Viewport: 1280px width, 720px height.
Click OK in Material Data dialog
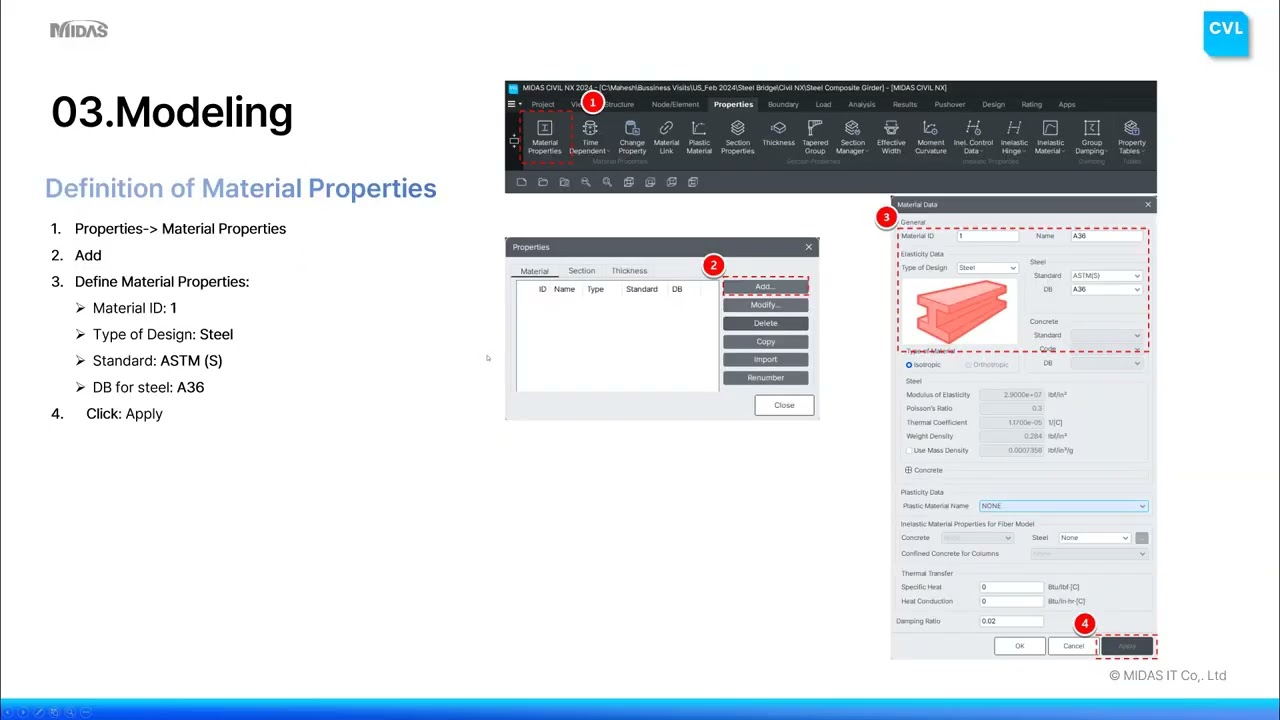click(x=1019, y=646)
